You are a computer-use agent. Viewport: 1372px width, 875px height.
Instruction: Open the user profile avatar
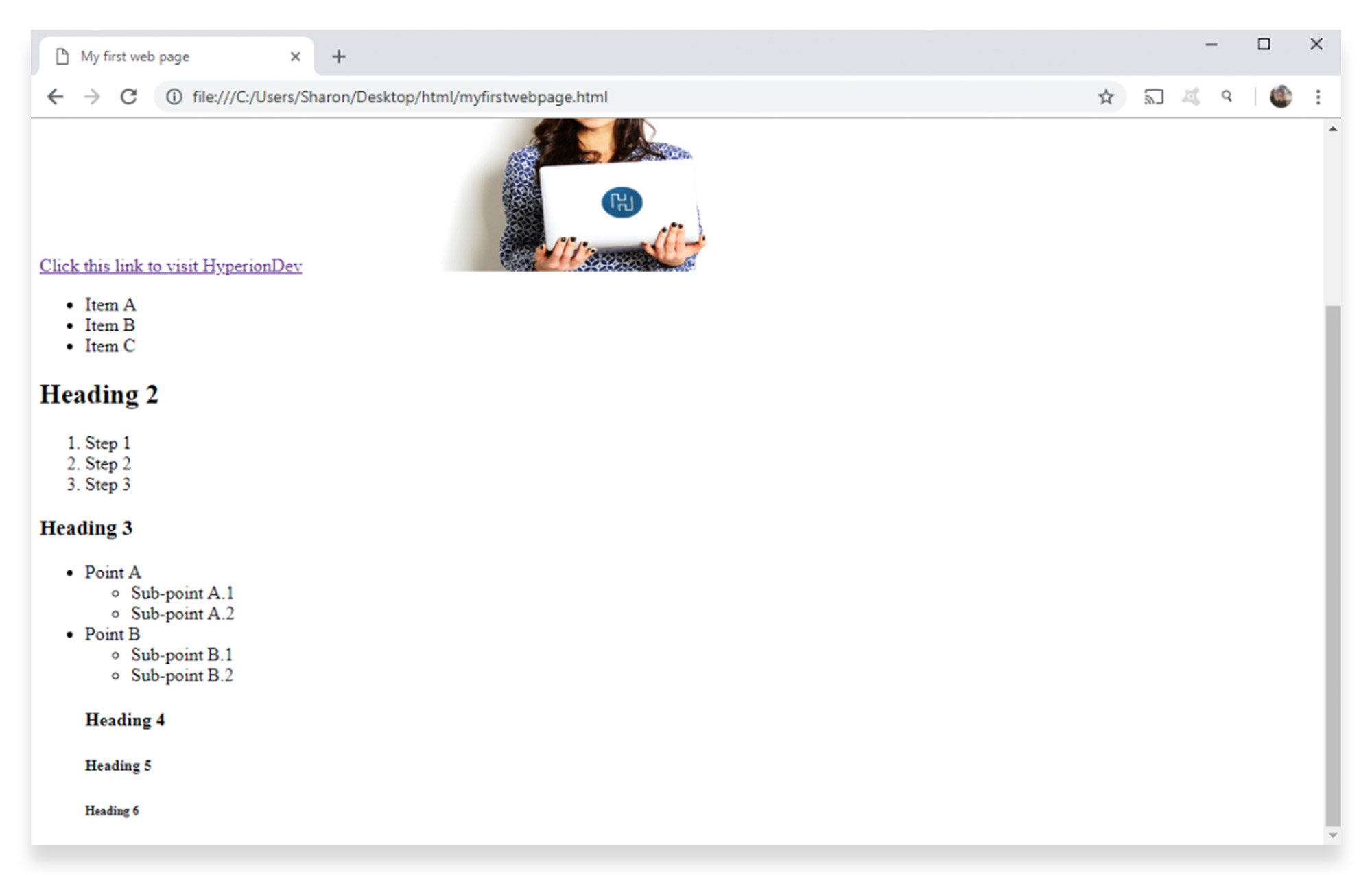(1280, 97)
